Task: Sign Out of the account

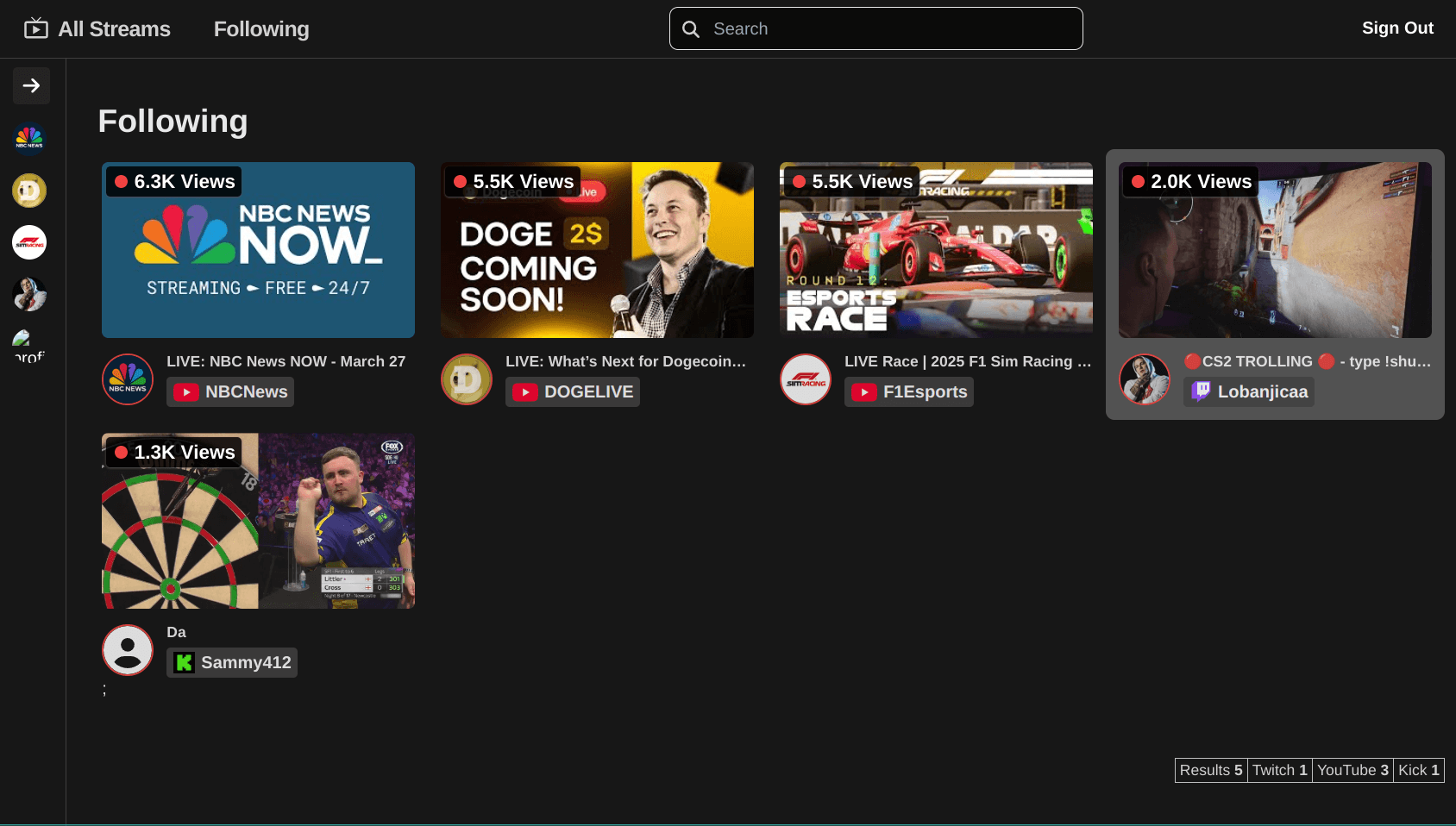Action: 1397,28
